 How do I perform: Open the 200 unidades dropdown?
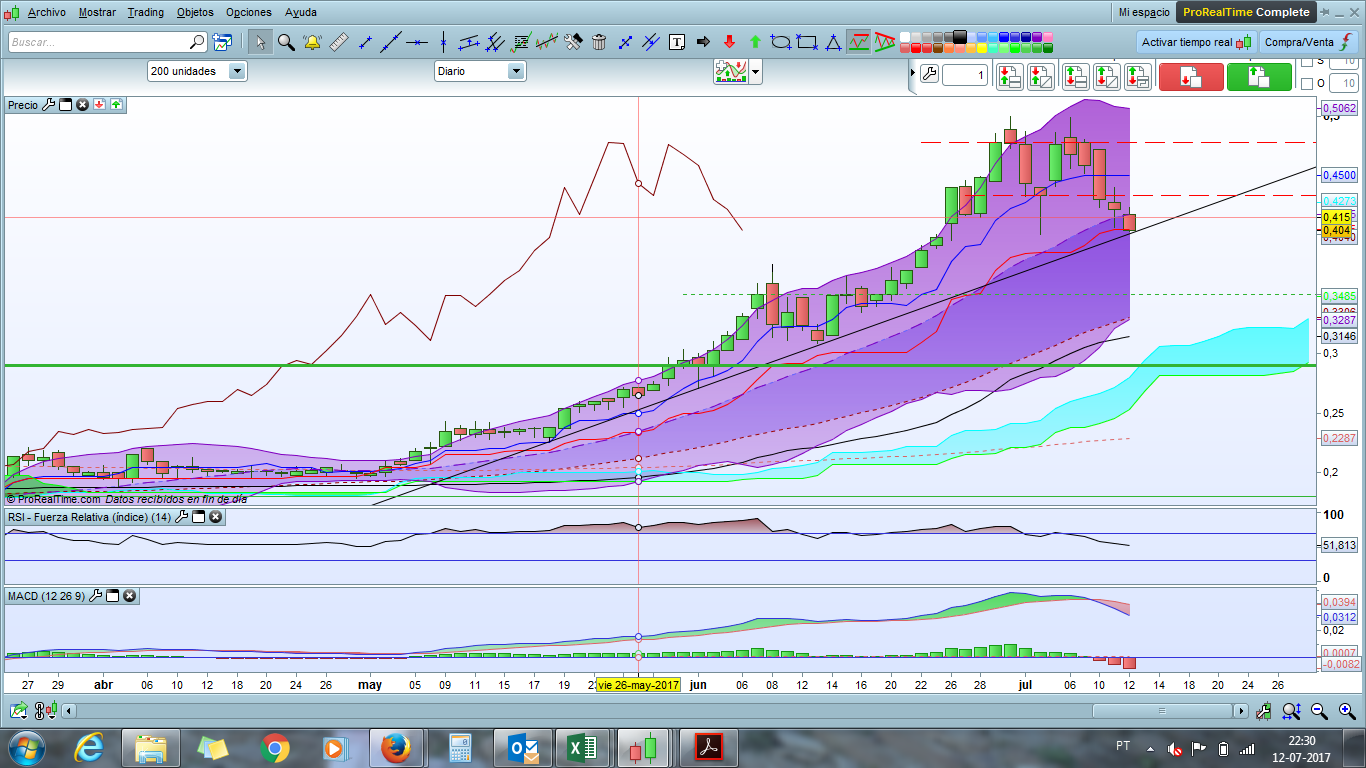coord(237,71)
